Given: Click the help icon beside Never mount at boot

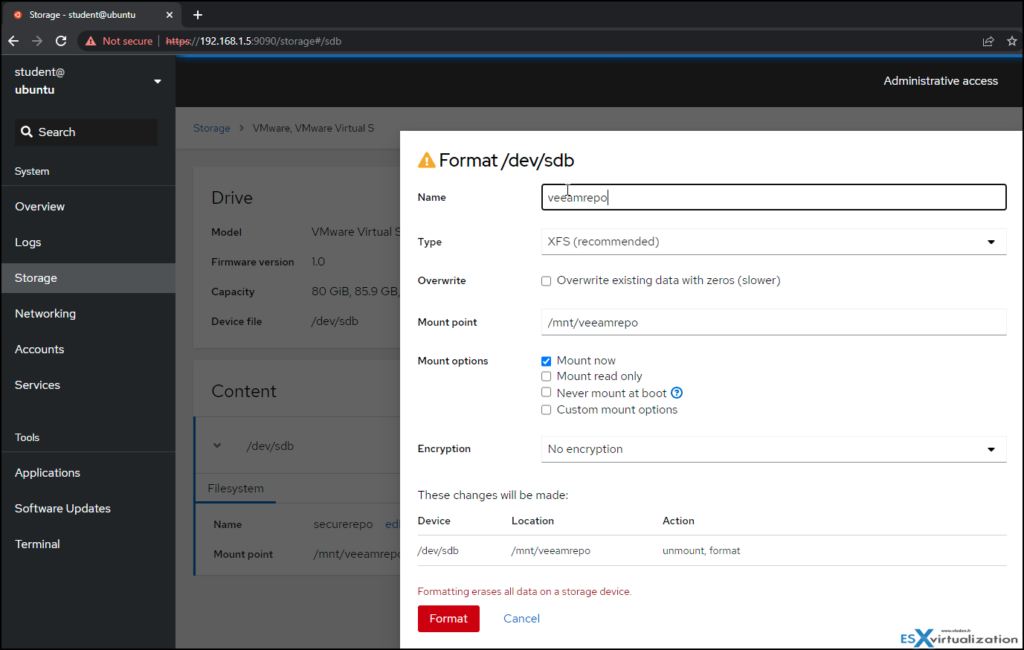Looking at the screenshot, I should (x=677, y=392).
